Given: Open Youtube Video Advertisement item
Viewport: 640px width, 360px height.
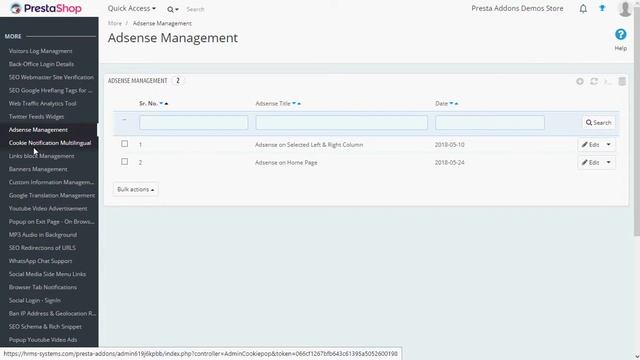Looking at the screenshot, I should [x=48, y=209].
